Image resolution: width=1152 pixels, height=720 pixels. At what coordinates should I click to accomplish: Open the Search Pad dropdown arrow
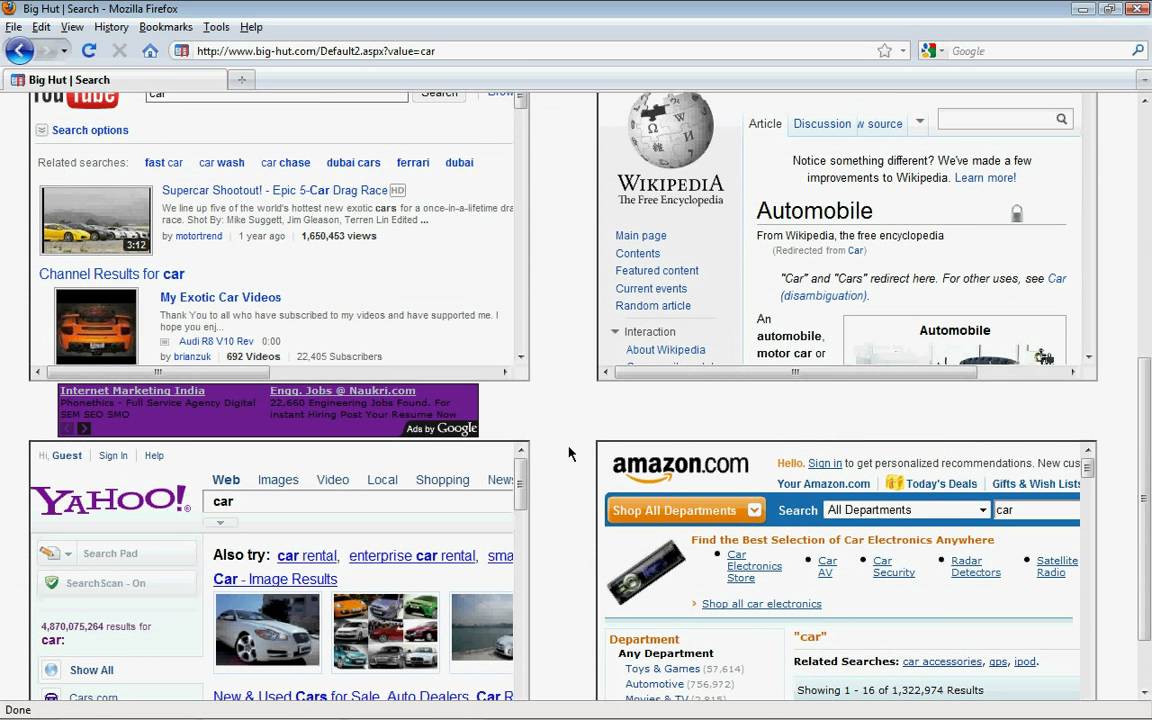pos(68,554)
